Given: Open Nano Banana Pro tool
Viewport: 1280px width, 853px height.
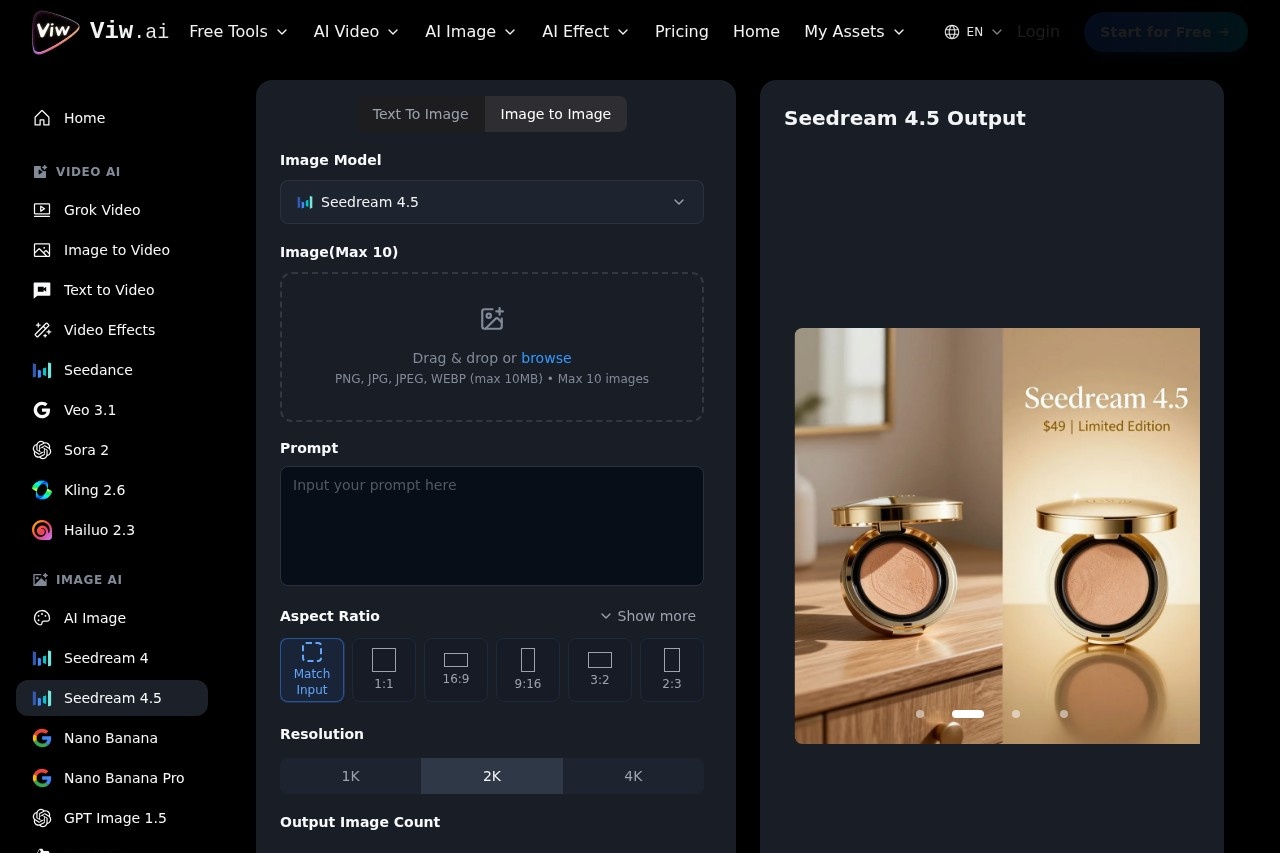Looking at the screenshot, I should 124,778.
